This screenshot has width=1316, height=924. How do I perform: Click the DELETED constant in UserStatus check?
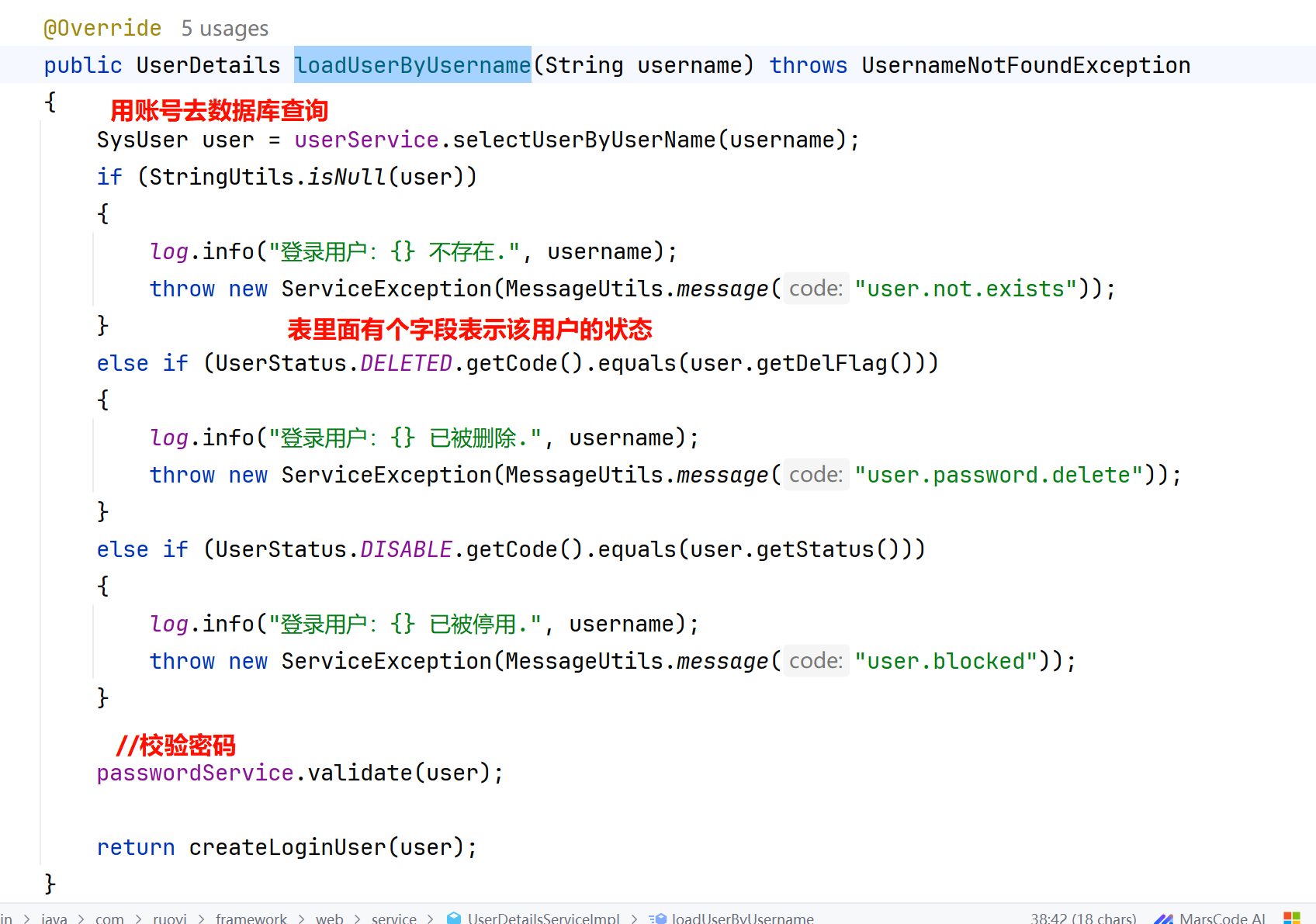tap(406, 363)
